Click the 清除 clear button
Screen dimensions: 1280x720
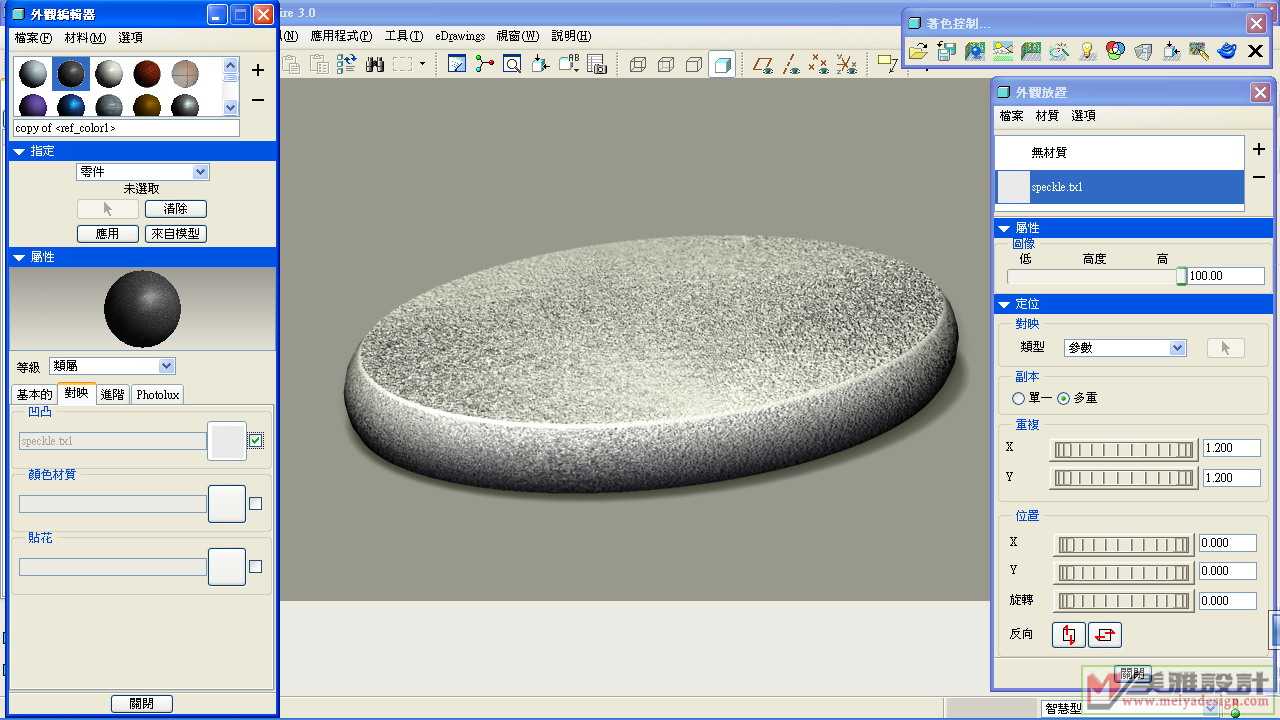pos(176,209)
